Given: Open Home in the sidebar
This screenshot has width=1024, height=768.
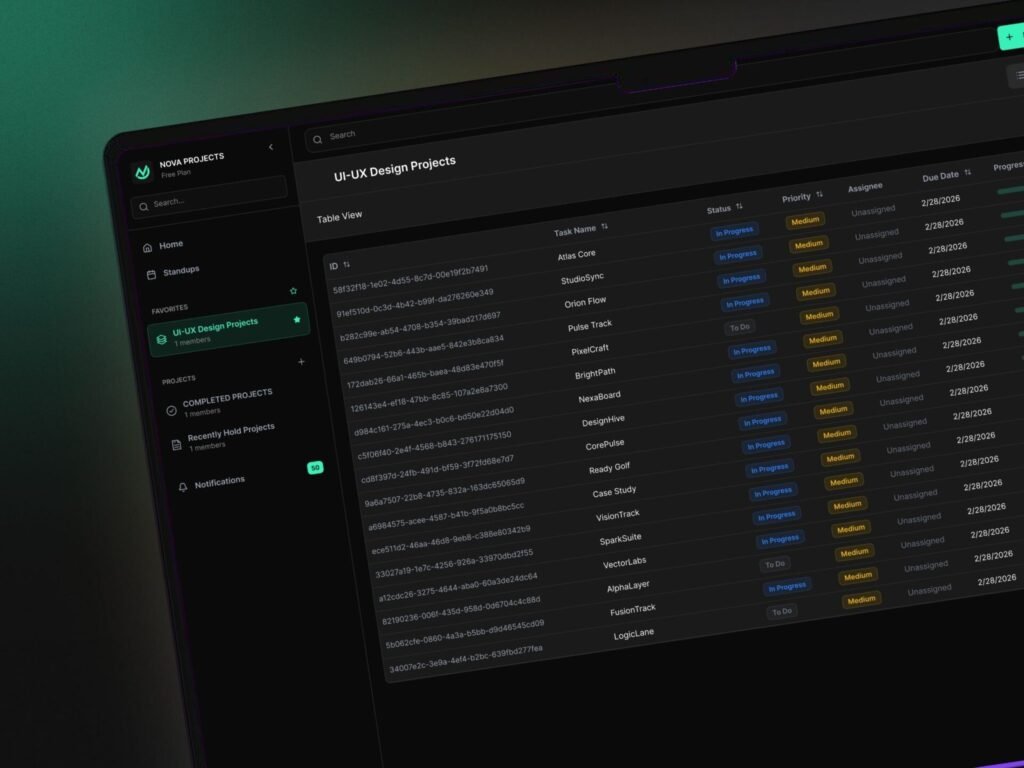Looking at the screenshot, I should point(171,245).
